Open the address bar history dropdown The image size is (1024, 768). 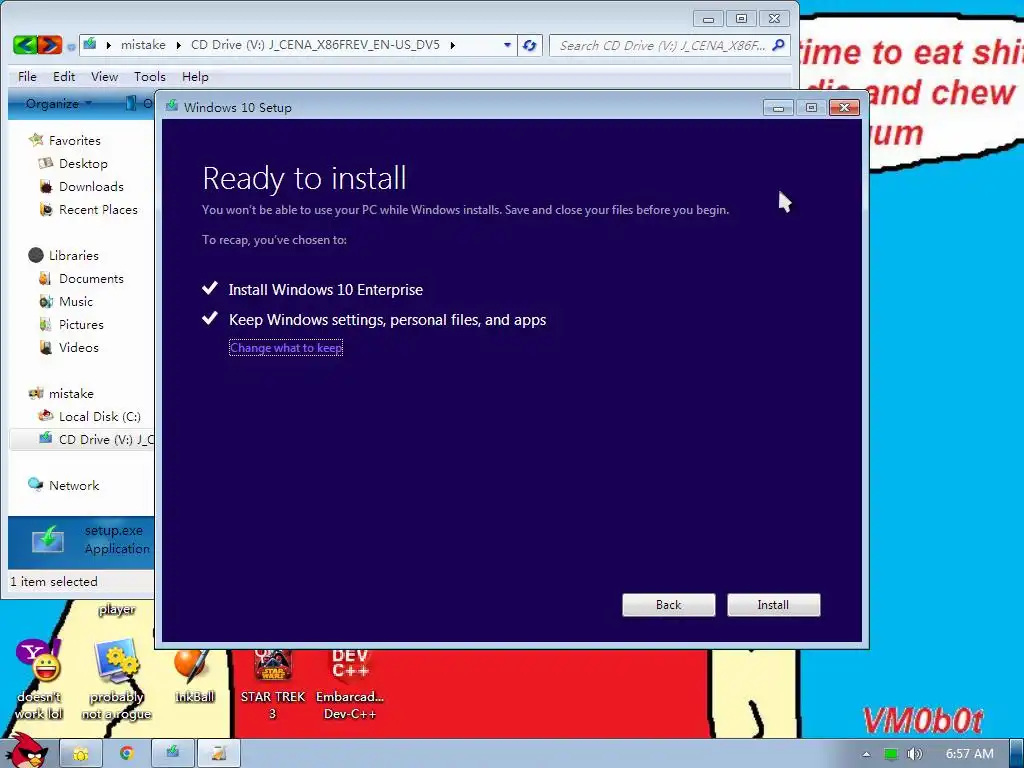pyautogui.click(x=507, y=45)
